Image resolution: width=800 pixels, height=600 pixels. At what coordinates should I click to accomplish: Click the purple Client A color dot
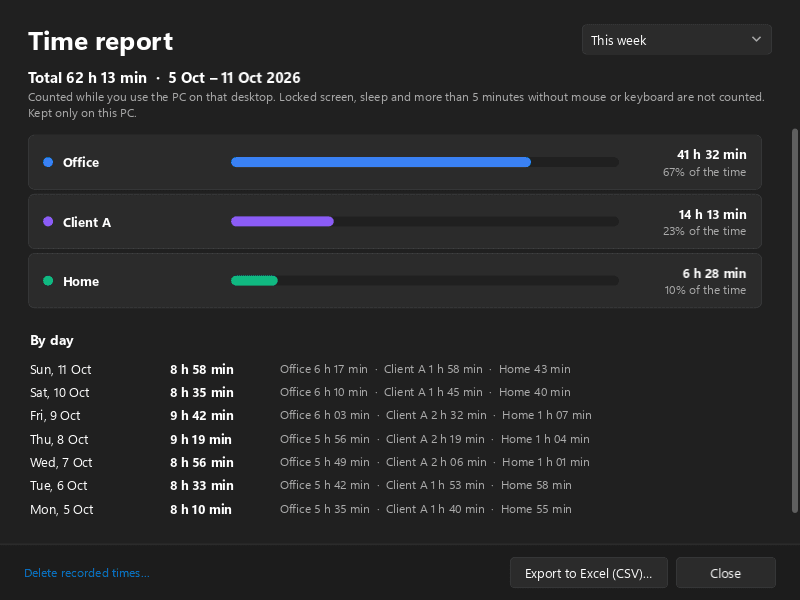point(48,221)
